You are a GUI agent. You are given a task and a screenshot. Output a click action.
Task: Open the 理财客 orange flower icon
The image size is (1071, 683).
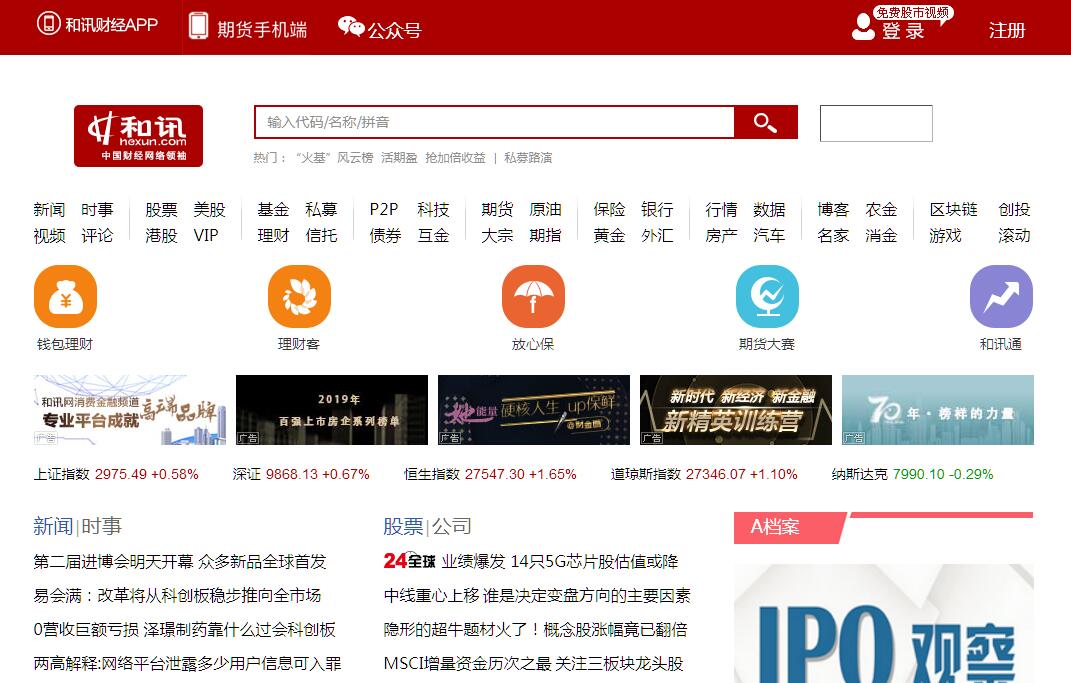(x=299, y=297)
